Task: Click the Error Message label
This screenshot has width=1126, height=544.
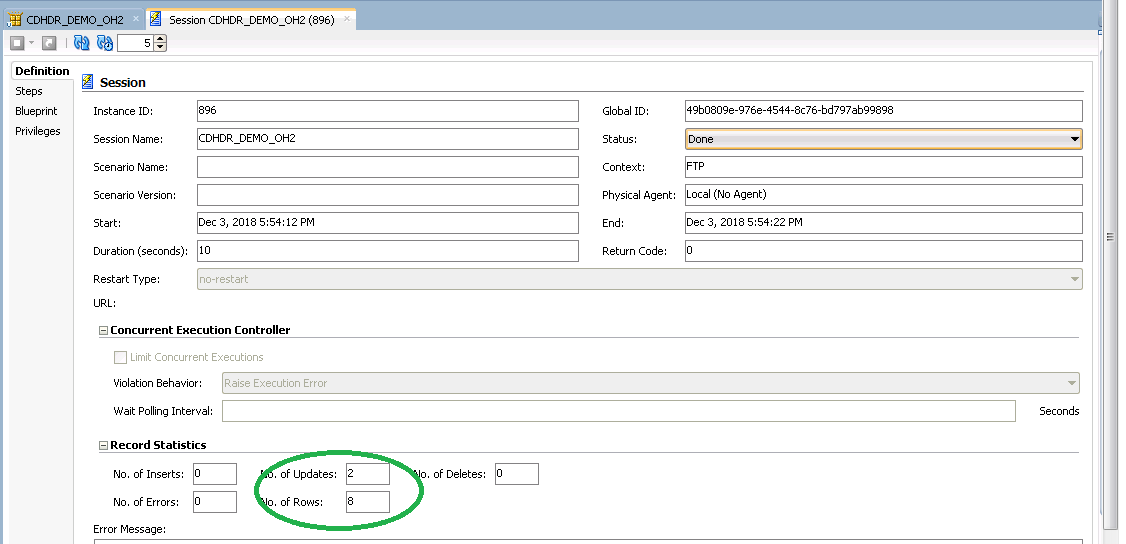Action: (129, 530)
